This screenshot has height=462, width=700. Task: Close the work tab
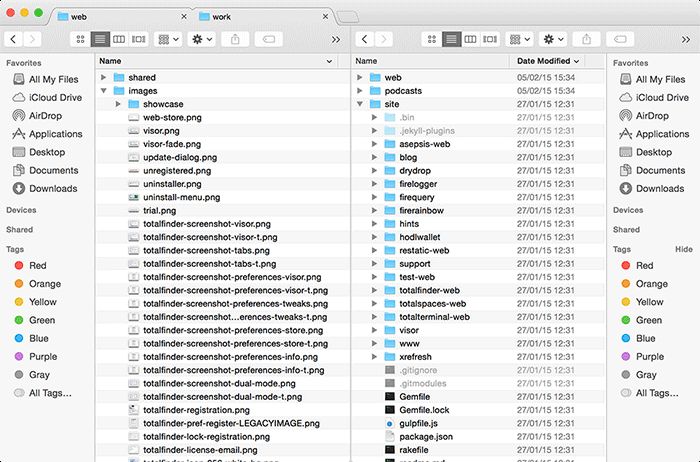[325, 17]
